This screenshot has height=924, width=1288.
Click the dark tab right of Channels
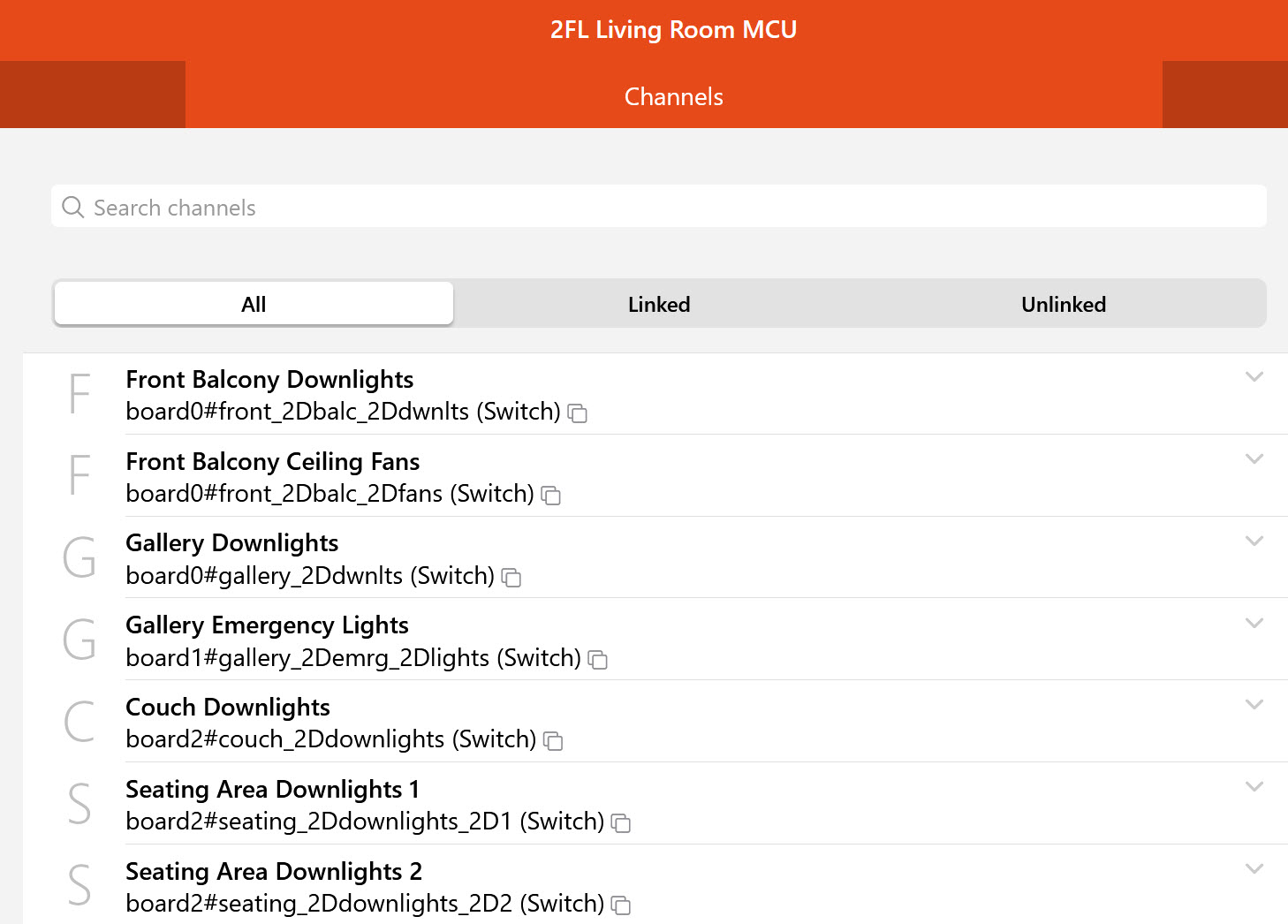coord(1225,95)
